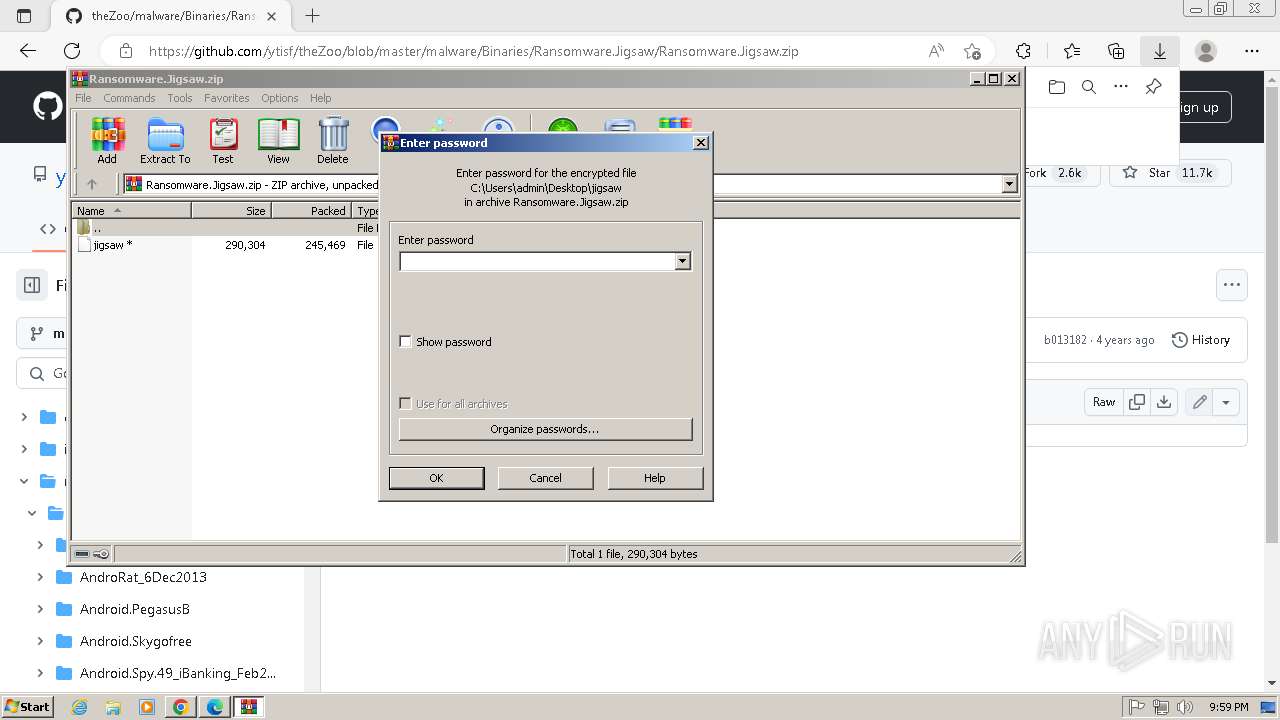Click the password key icon in WinRAR status bar
The height and width of the screenshot is (720, 1280).
click(100, 554)
